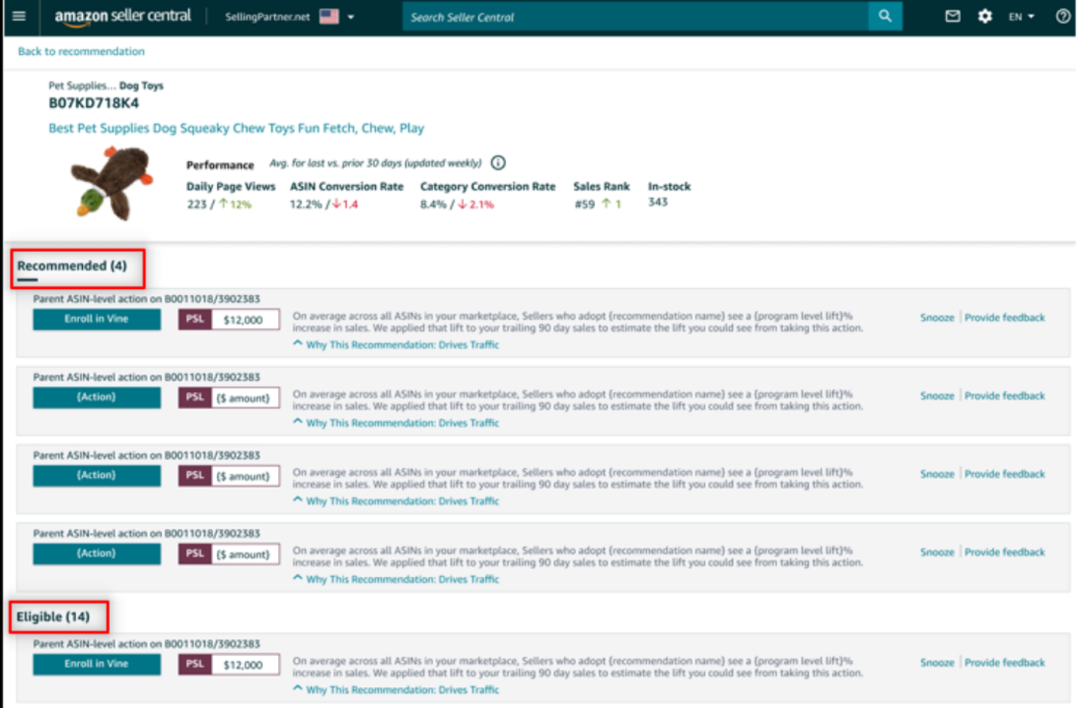Snooze the fourth Recommended row
The height and width of the screenshot is (708, 1080).
click(937, 552)
